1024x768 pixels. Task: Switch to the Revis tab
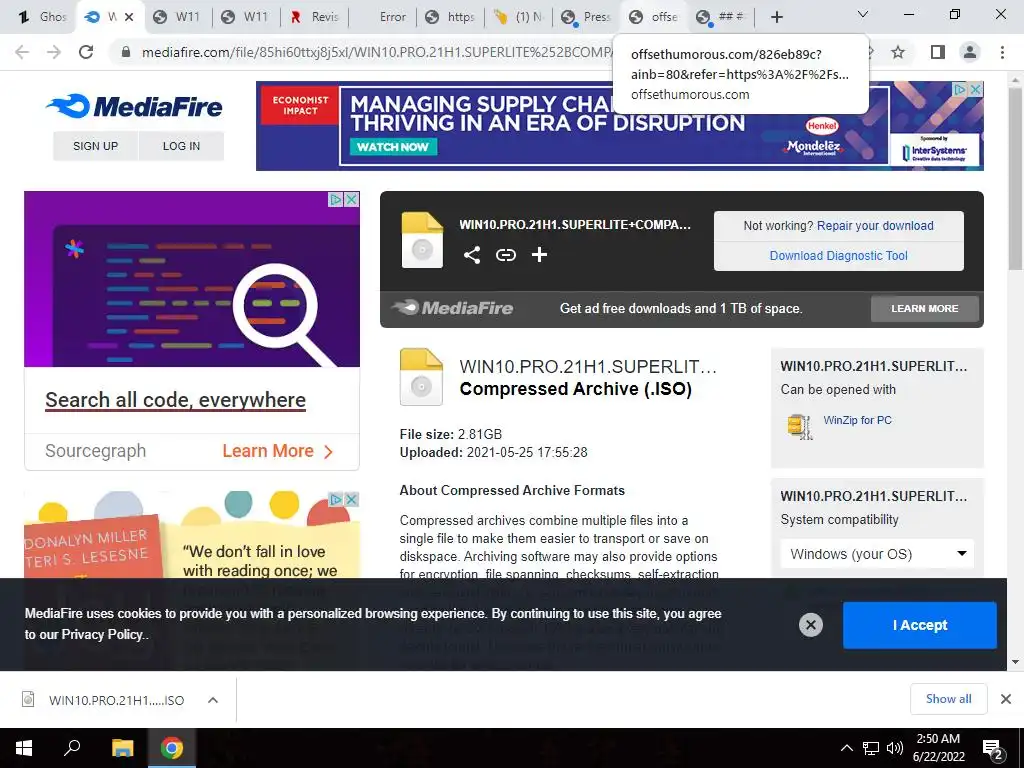tap(316, 17)
